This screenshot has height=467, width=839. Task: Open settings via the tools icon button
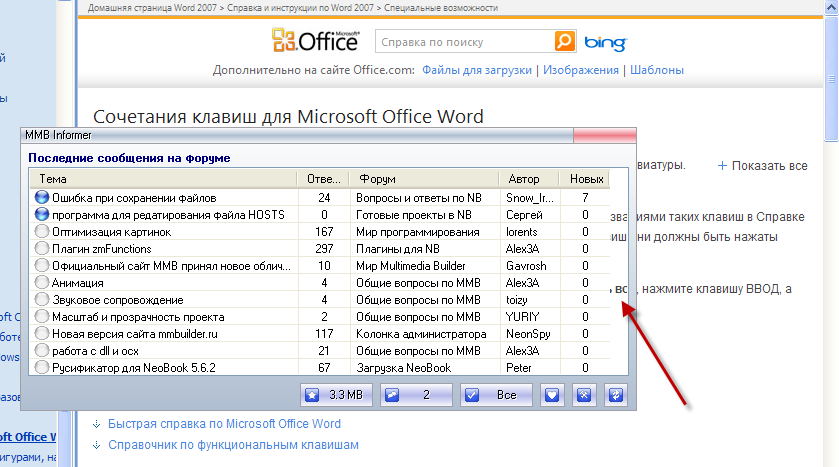click(x=584, y=395)
